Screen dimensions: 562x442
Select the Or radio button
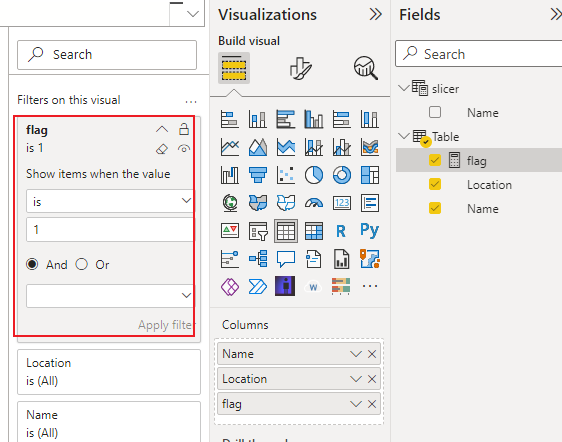[x=82, y=264]
